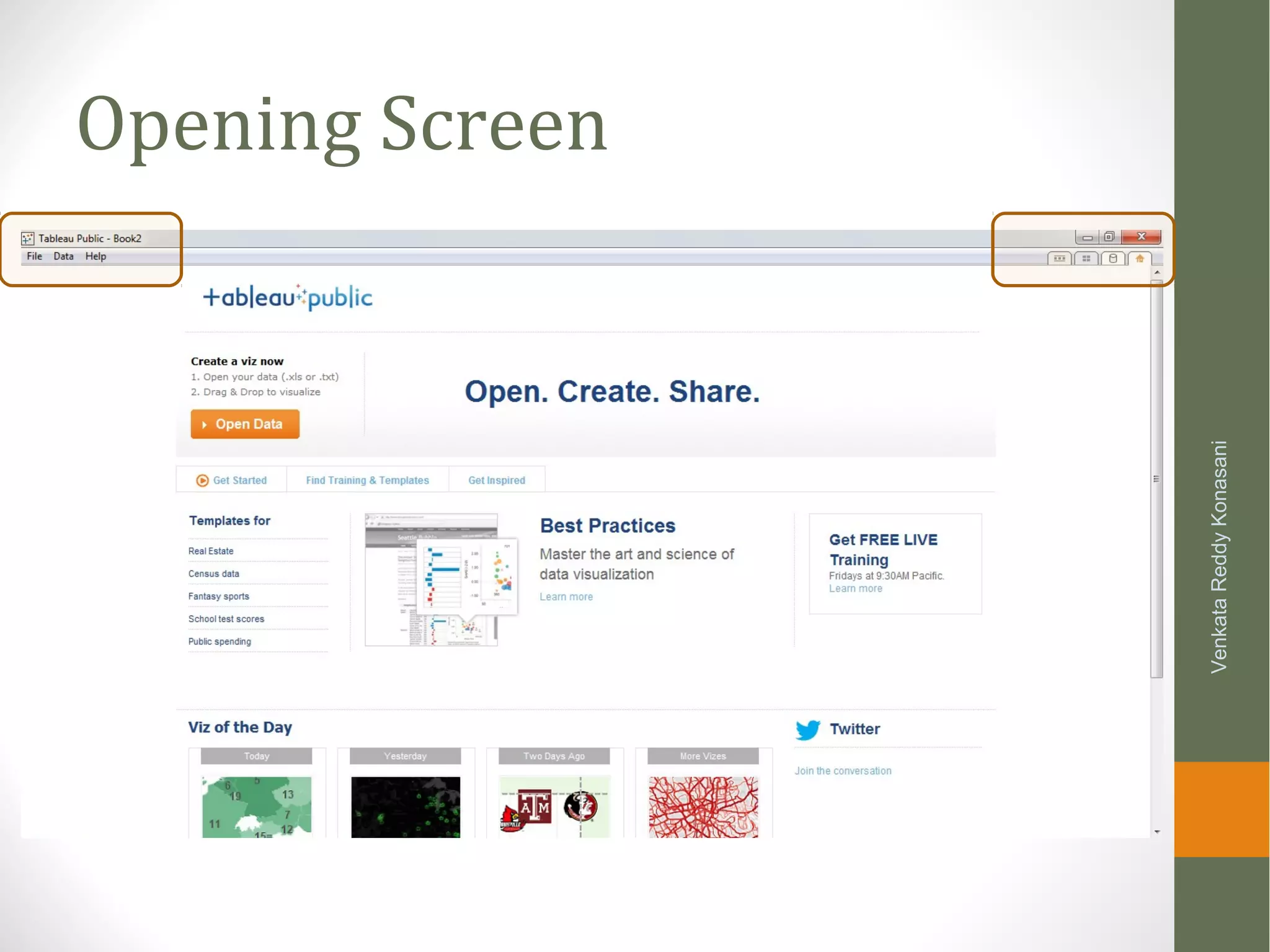Click the tableau public logo

288,297
